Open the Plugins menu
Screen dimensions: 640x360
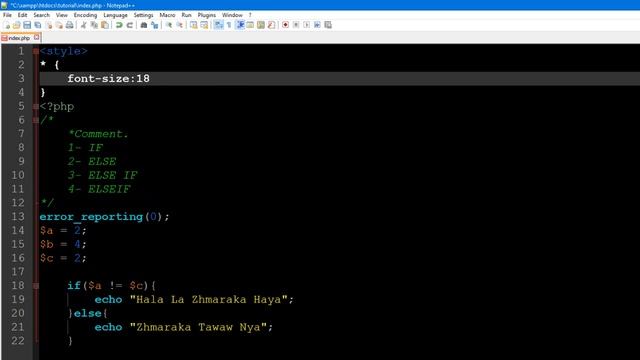[x=207, y=15]
